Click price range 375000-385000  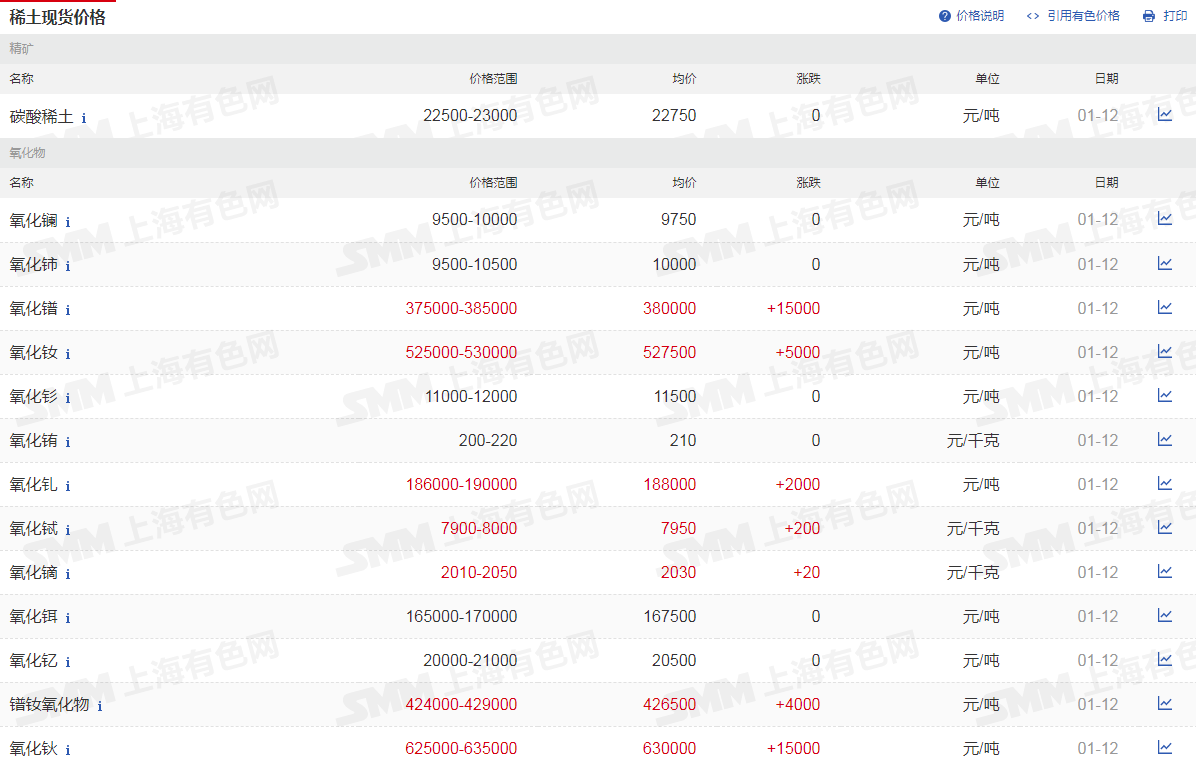tap(461, 308)
